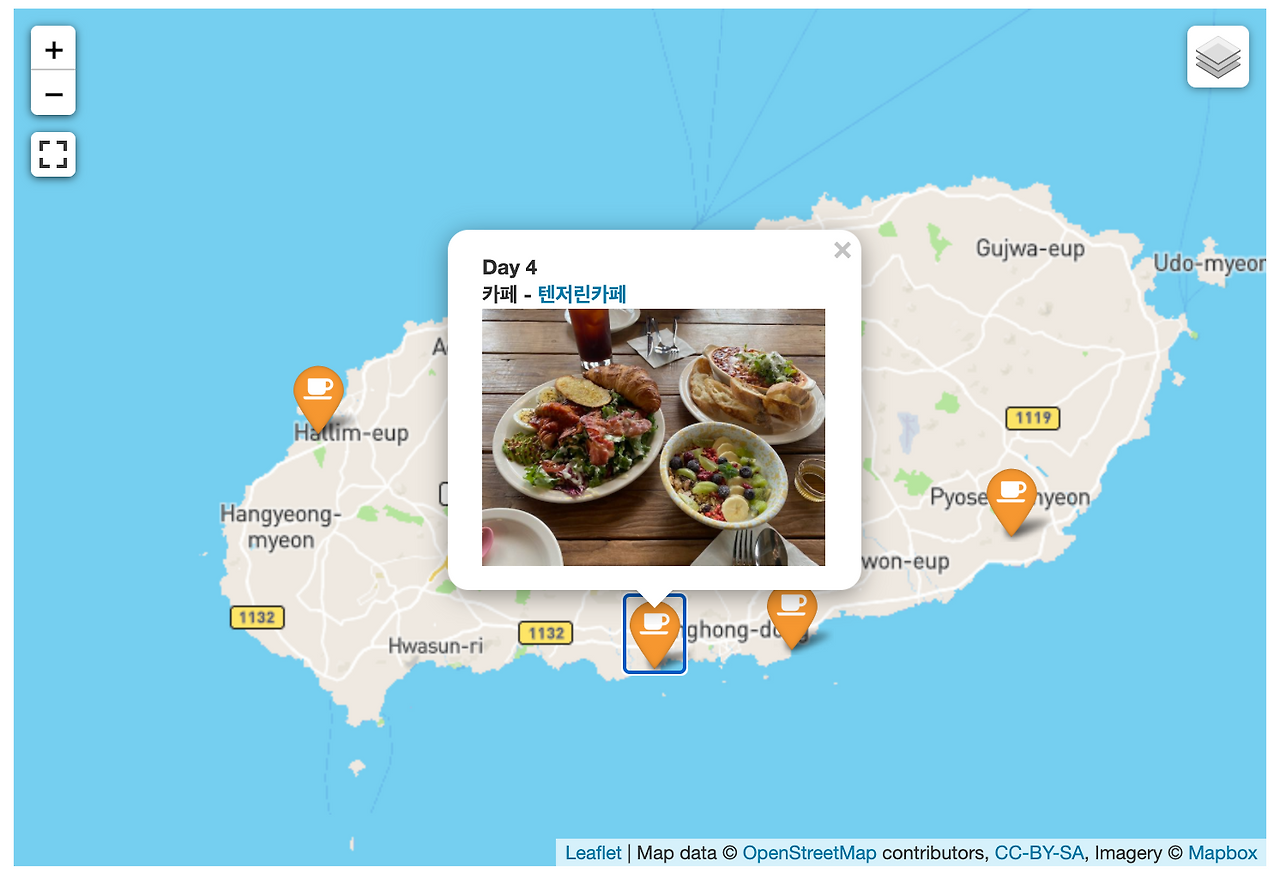Click the Gujwa-eup map label

[1030, 248]
